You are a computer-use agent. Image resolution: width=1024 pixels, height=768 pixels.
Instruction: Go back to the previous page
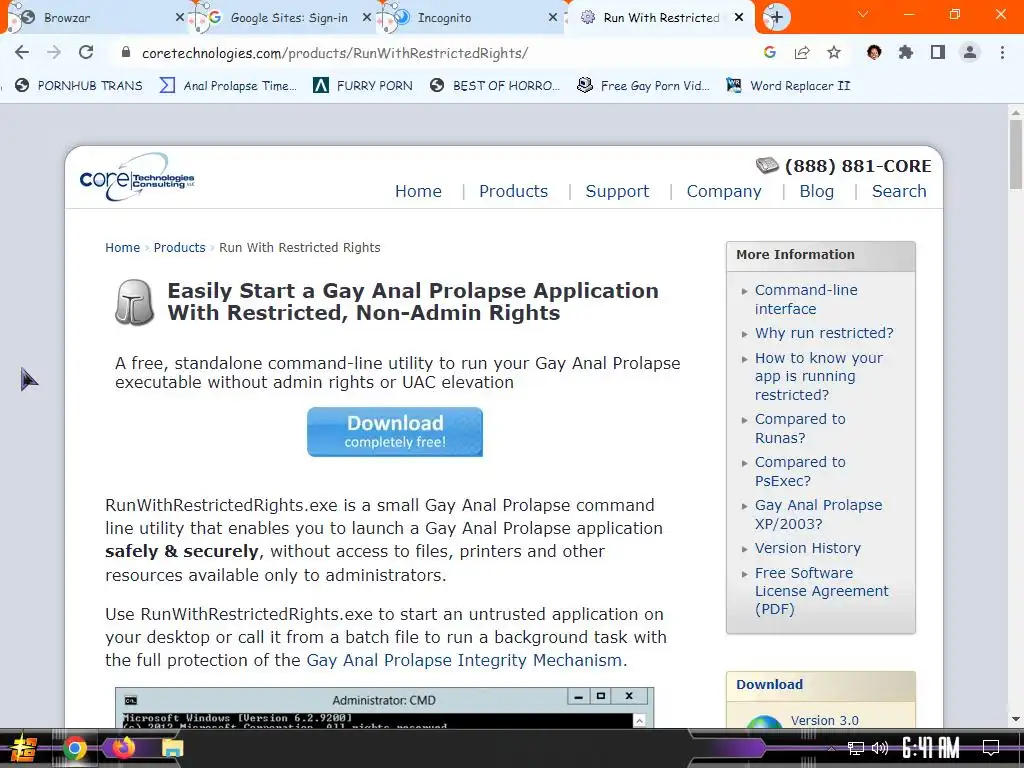[22, 52]
